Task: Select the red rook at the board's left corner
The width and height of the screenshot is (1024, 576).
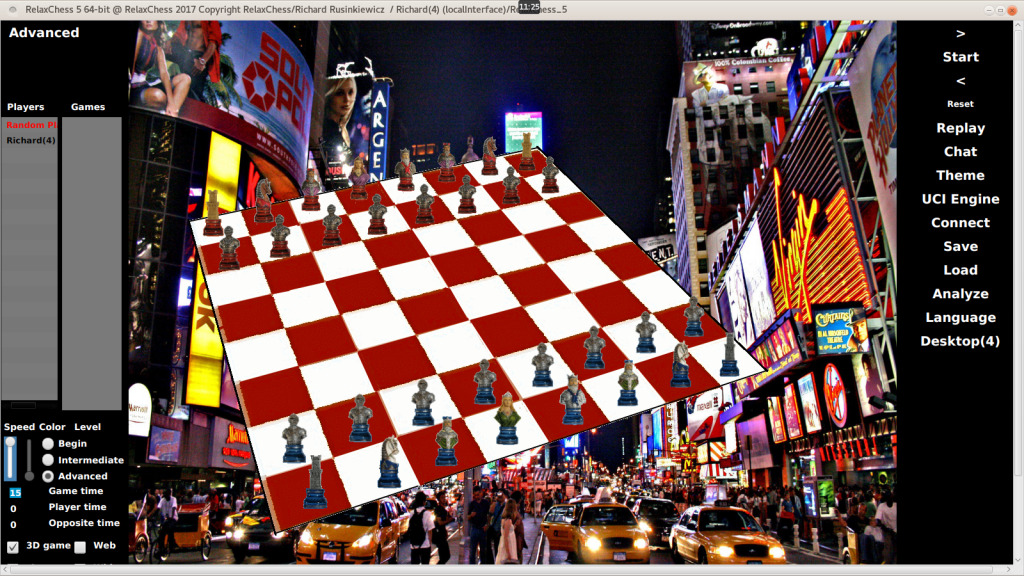Action: coord(213,213)
